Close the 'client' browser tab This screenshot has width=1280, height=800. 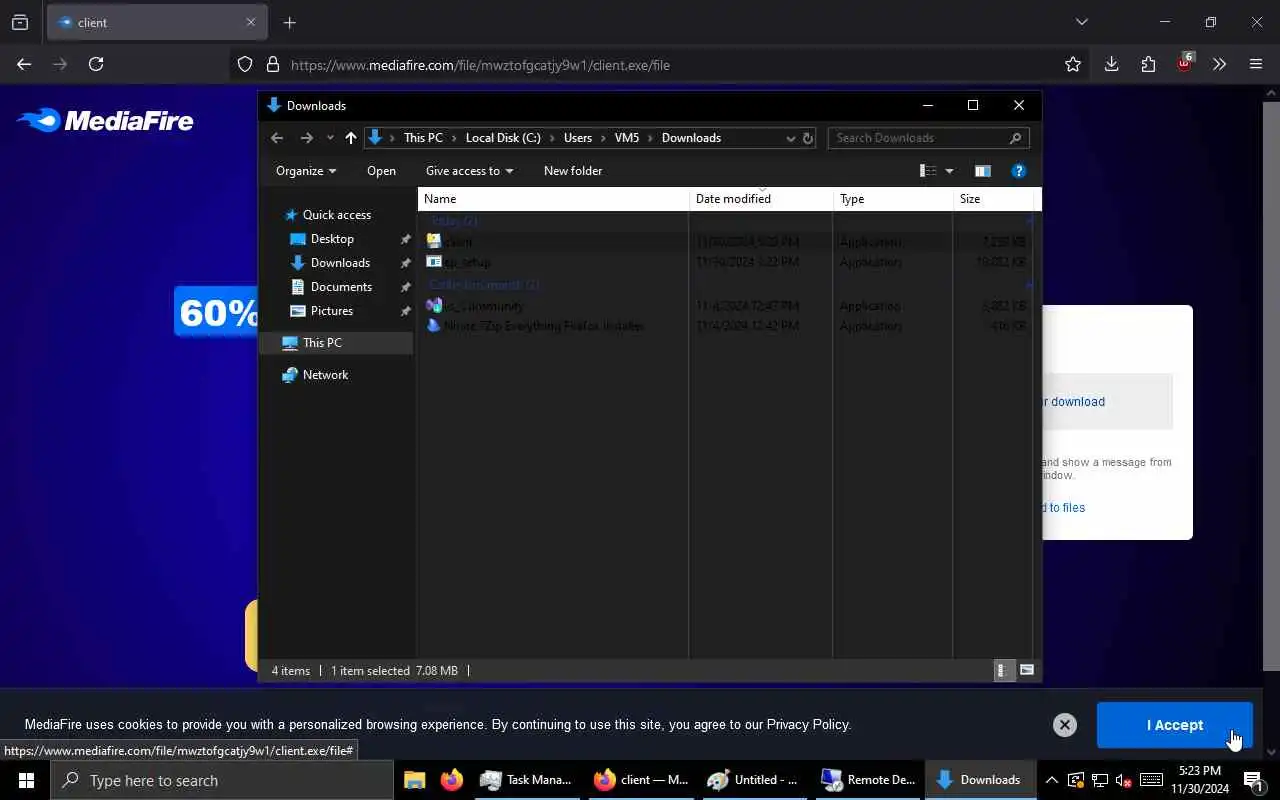251,22
